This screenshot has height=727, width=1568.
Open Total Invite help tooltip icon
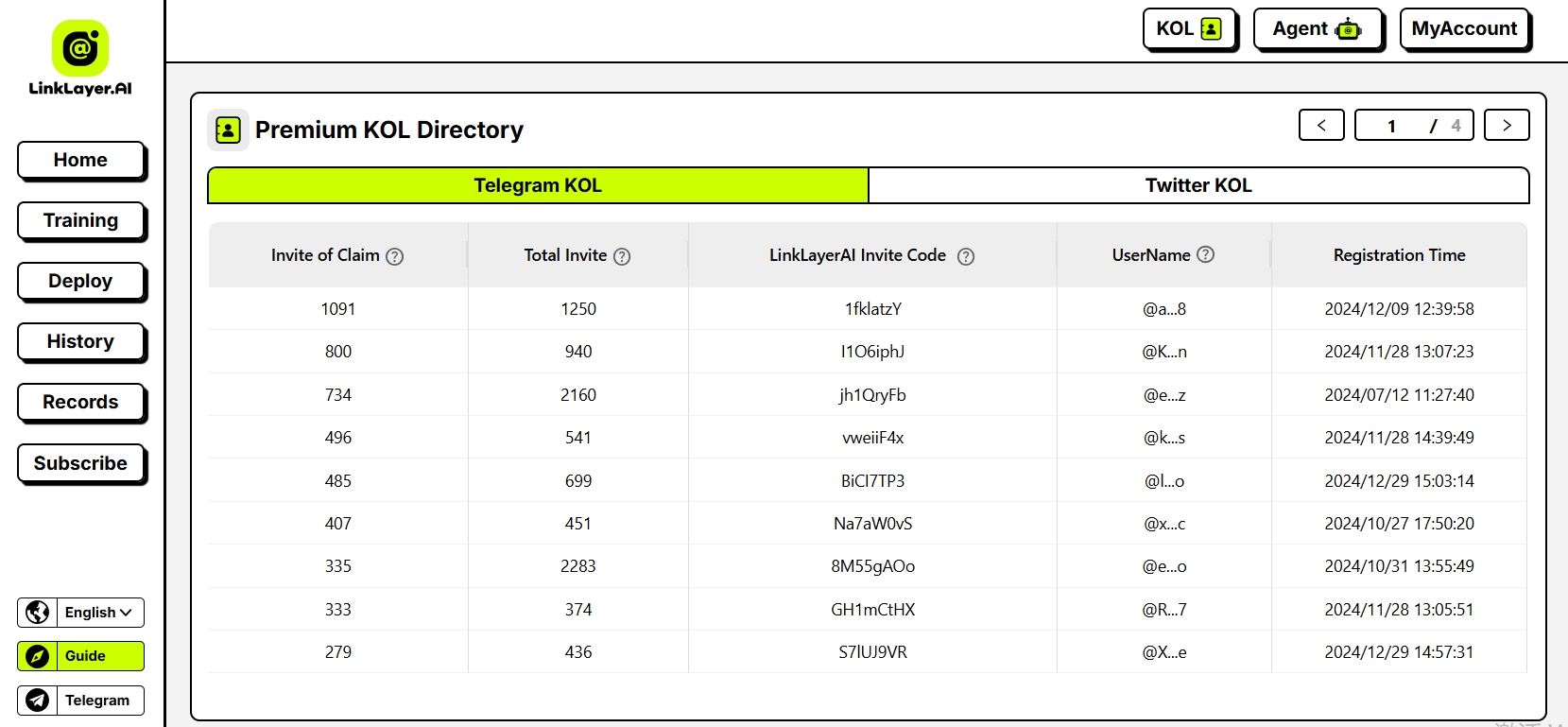tap(622, 256)
